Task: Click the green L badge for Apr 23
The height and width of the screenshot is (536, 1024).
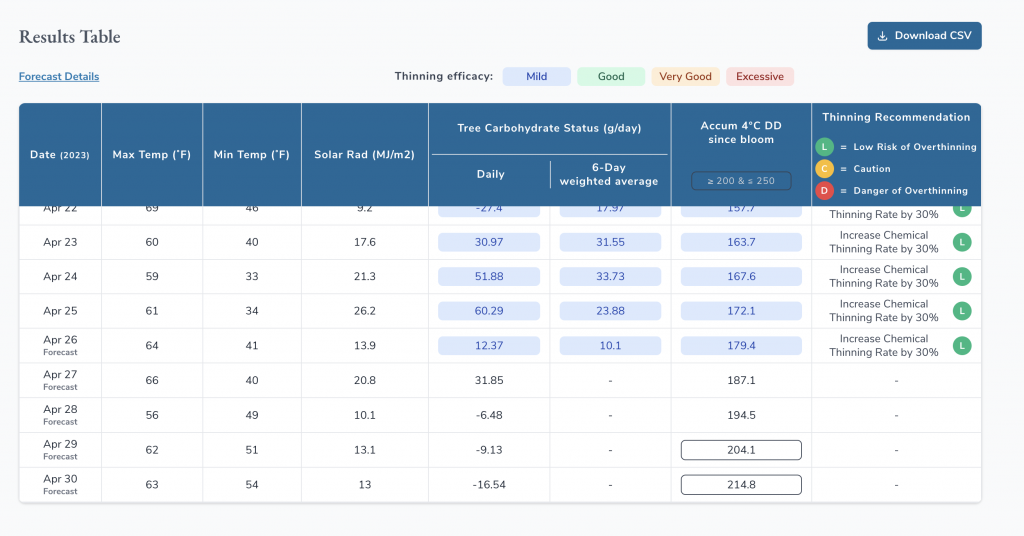Action: point(962,242)
